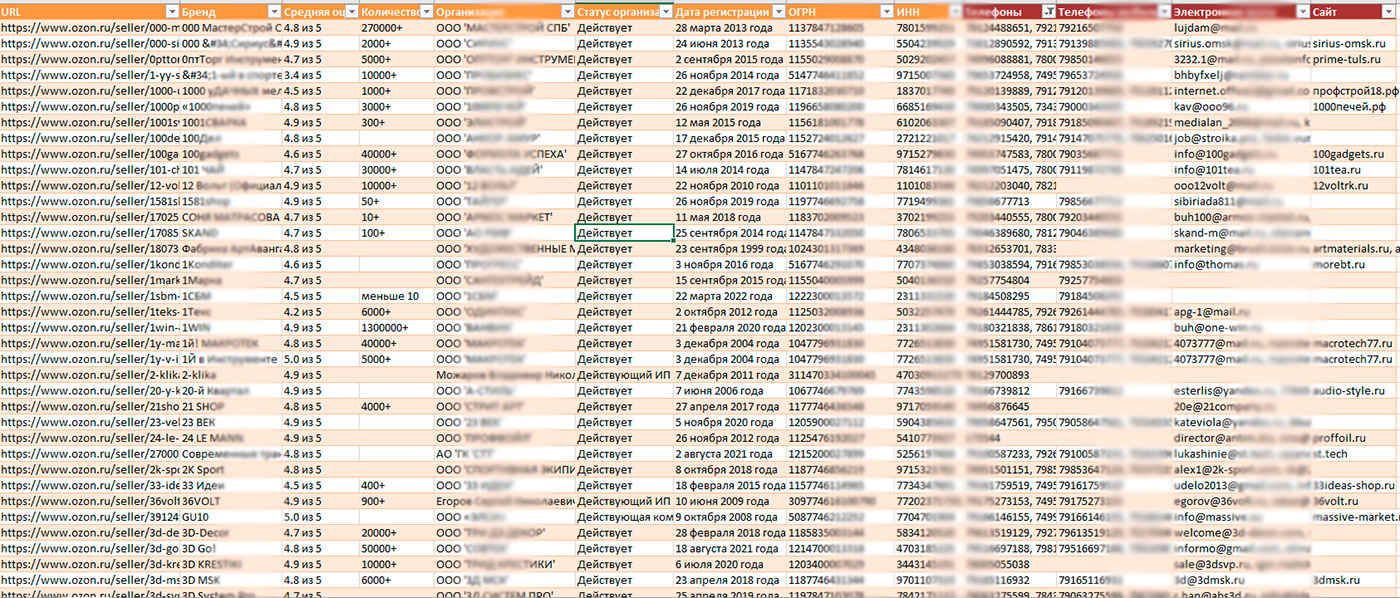Select the site cell morebt.ru
1400x598 pixels.
[1352, 264]
